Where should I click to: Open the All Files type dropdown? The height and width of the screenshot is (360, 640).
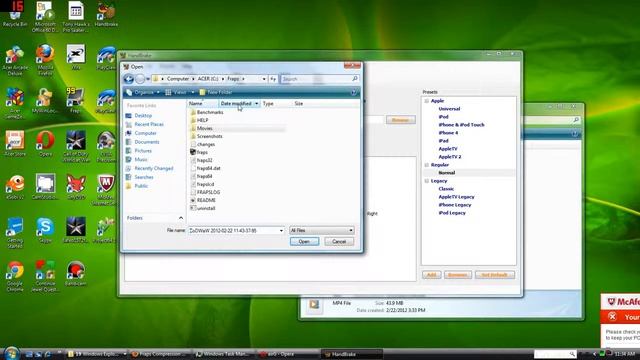[351, 231]
